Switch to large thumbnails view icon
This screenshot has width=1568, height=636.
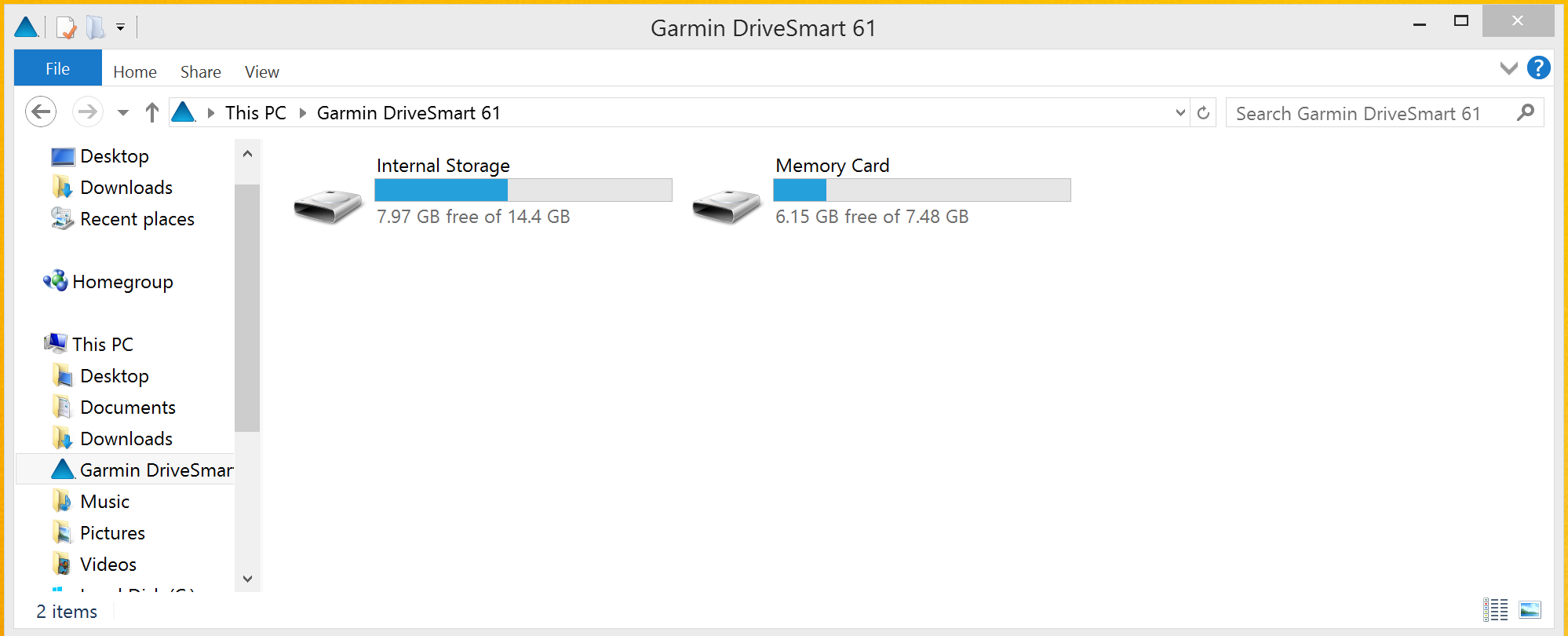point(1530,610)
